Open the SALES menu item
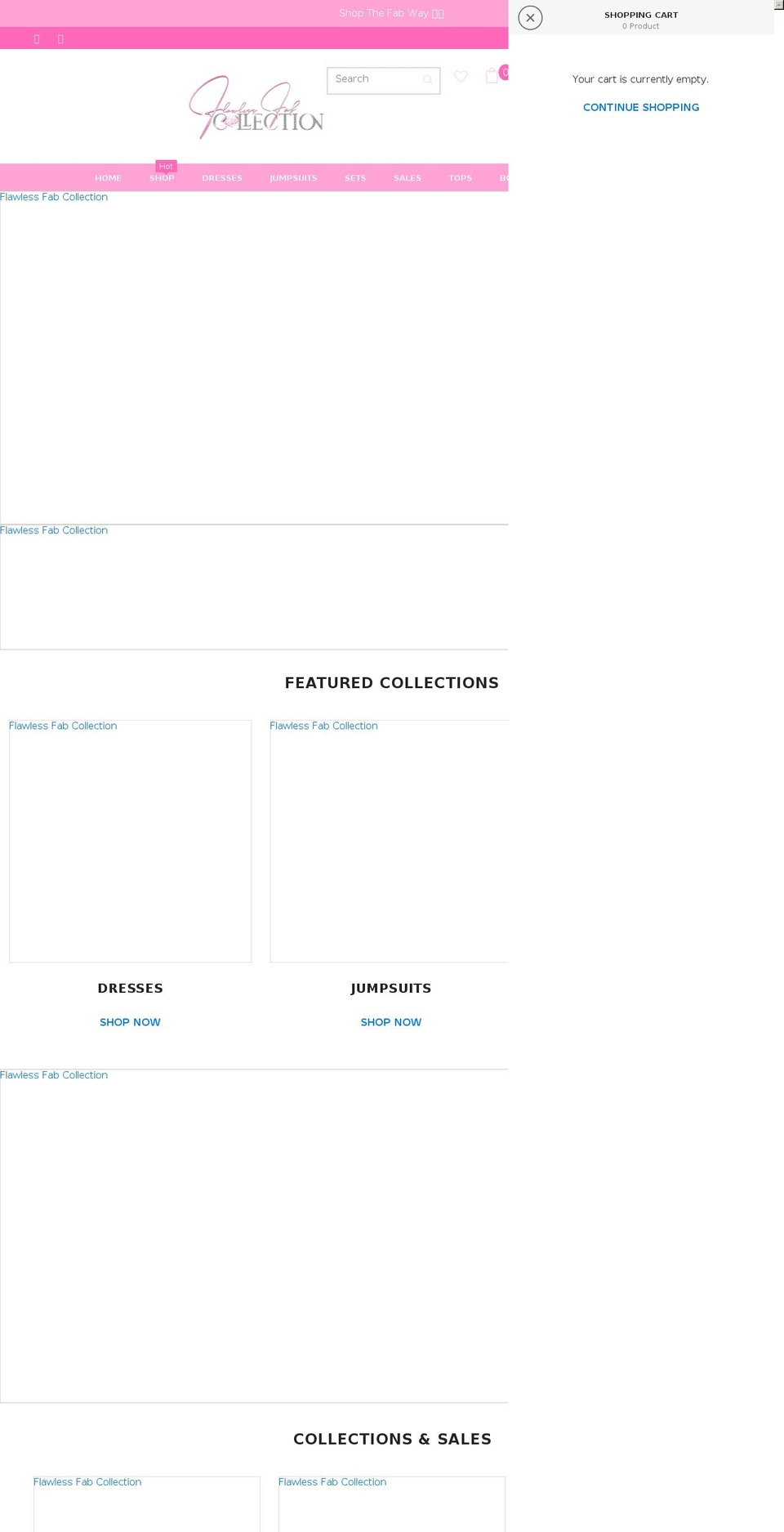 tap(408, 178)
